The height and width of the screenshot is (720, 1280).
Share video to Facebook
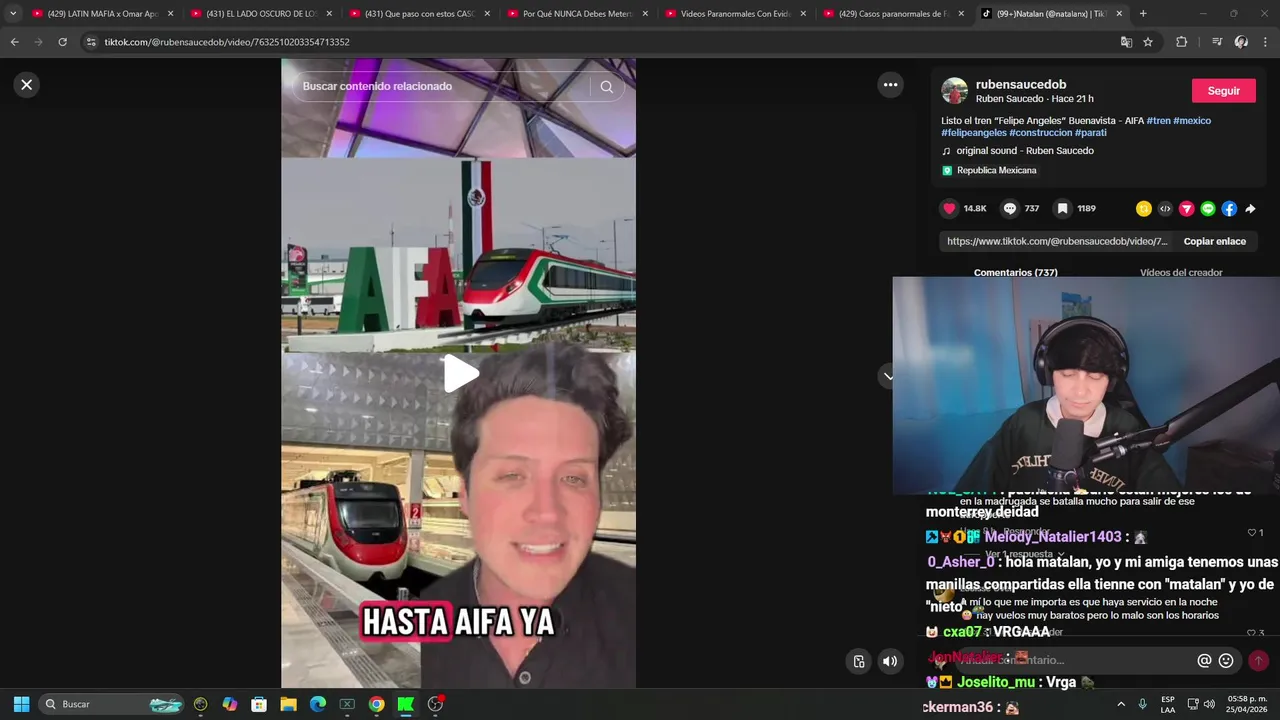click(1229, 208)
